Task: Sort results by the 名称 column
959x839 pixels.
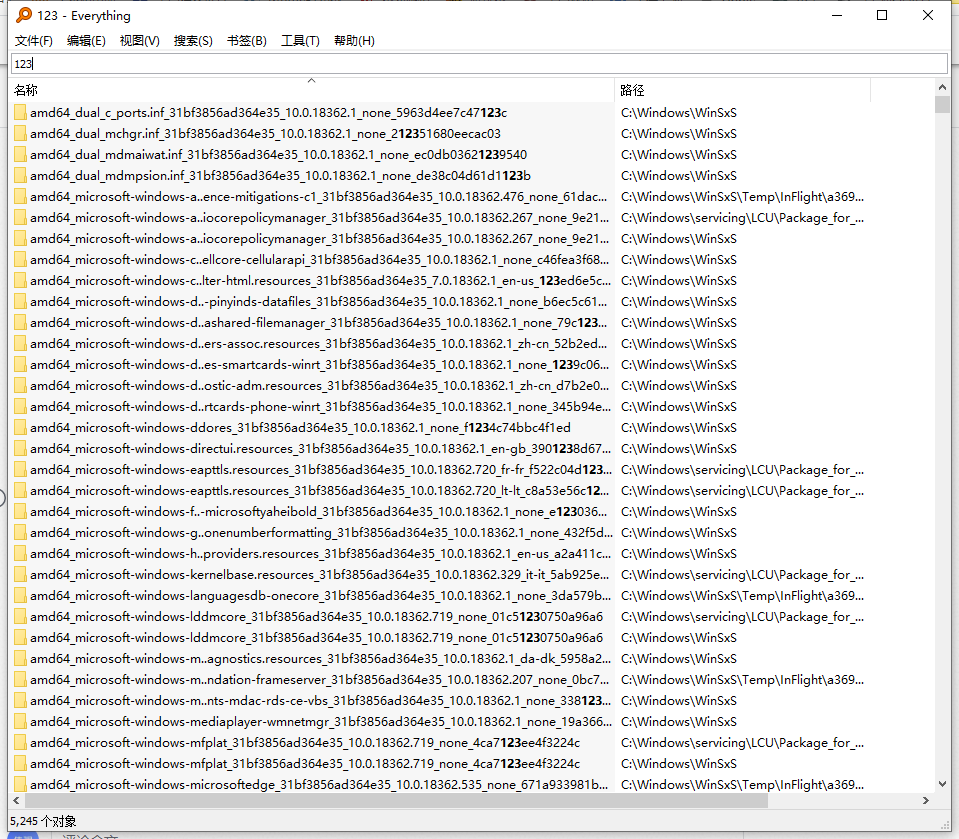Action: click(x=25, y=90)
